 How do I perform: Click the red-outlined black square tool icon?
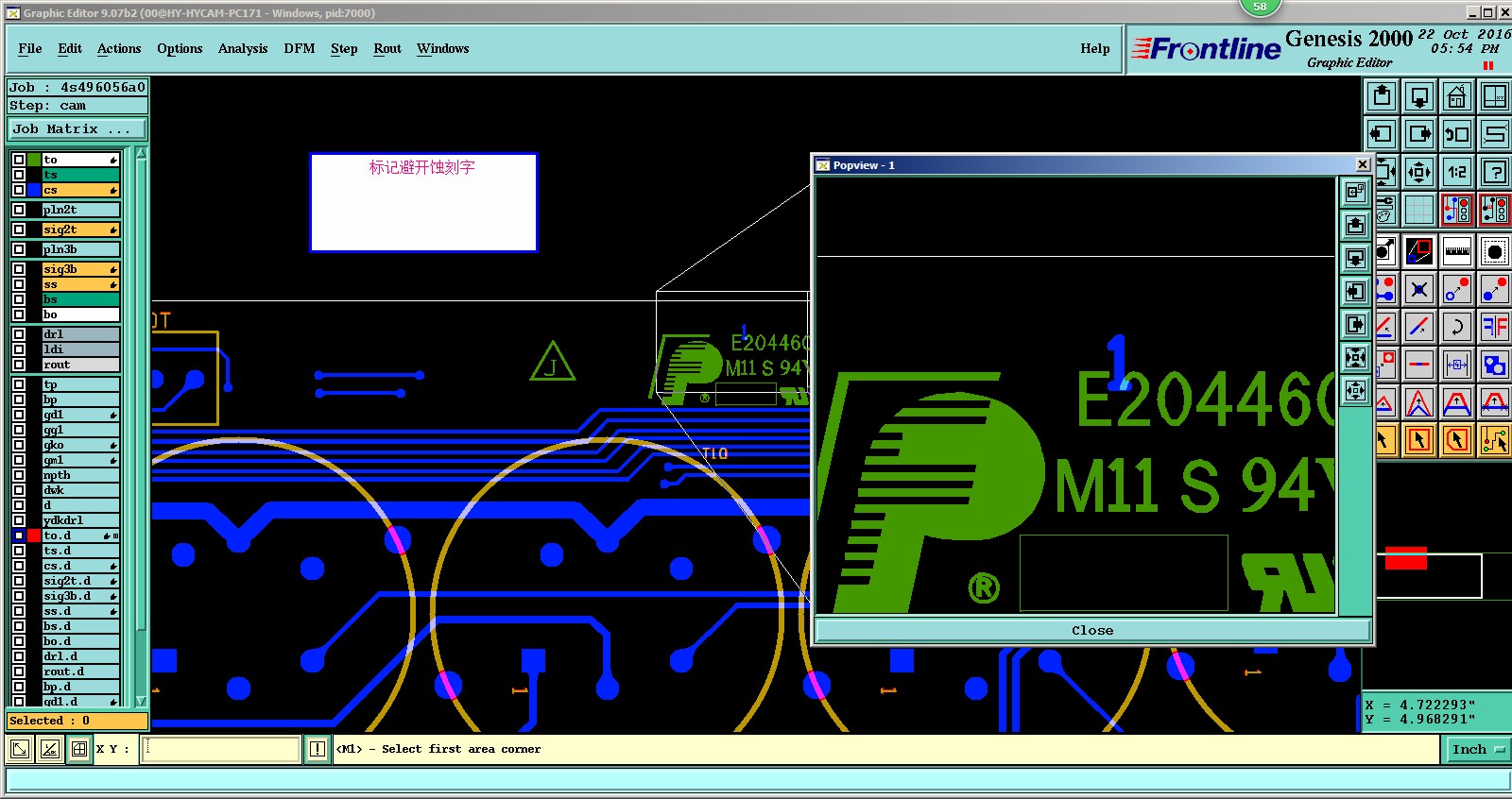coord(1419,251)
